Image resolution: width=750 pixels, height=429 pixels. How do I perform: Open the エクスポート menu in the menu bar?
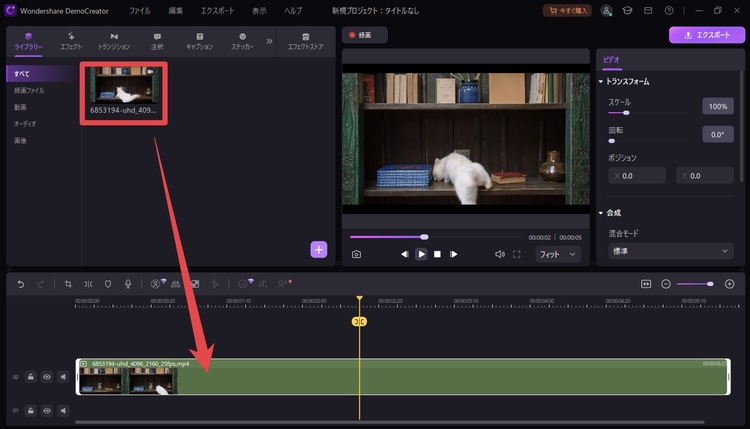(x=217, y=11)
